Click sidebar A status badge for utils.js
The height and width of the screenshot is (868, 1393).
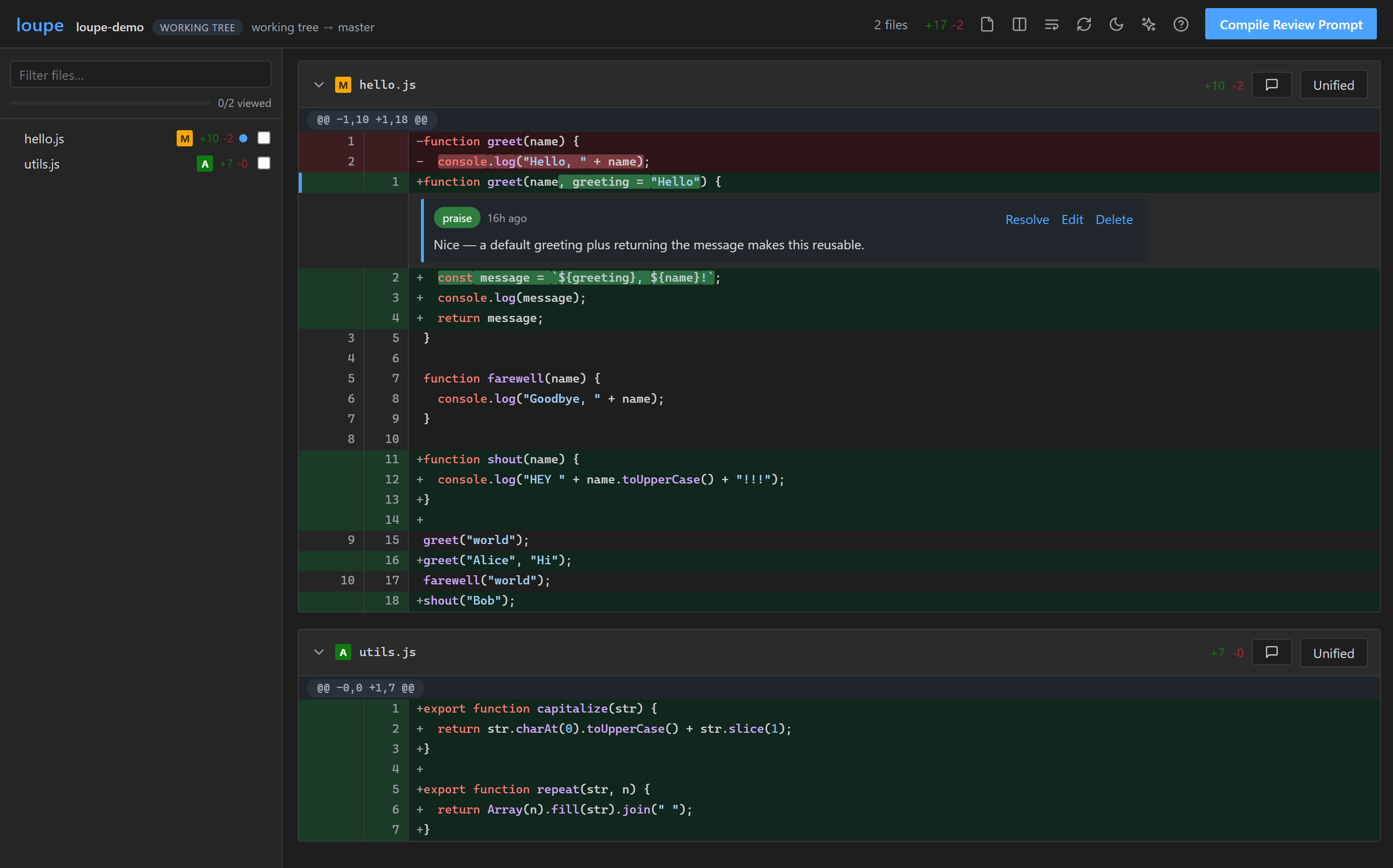click(205, 164)
